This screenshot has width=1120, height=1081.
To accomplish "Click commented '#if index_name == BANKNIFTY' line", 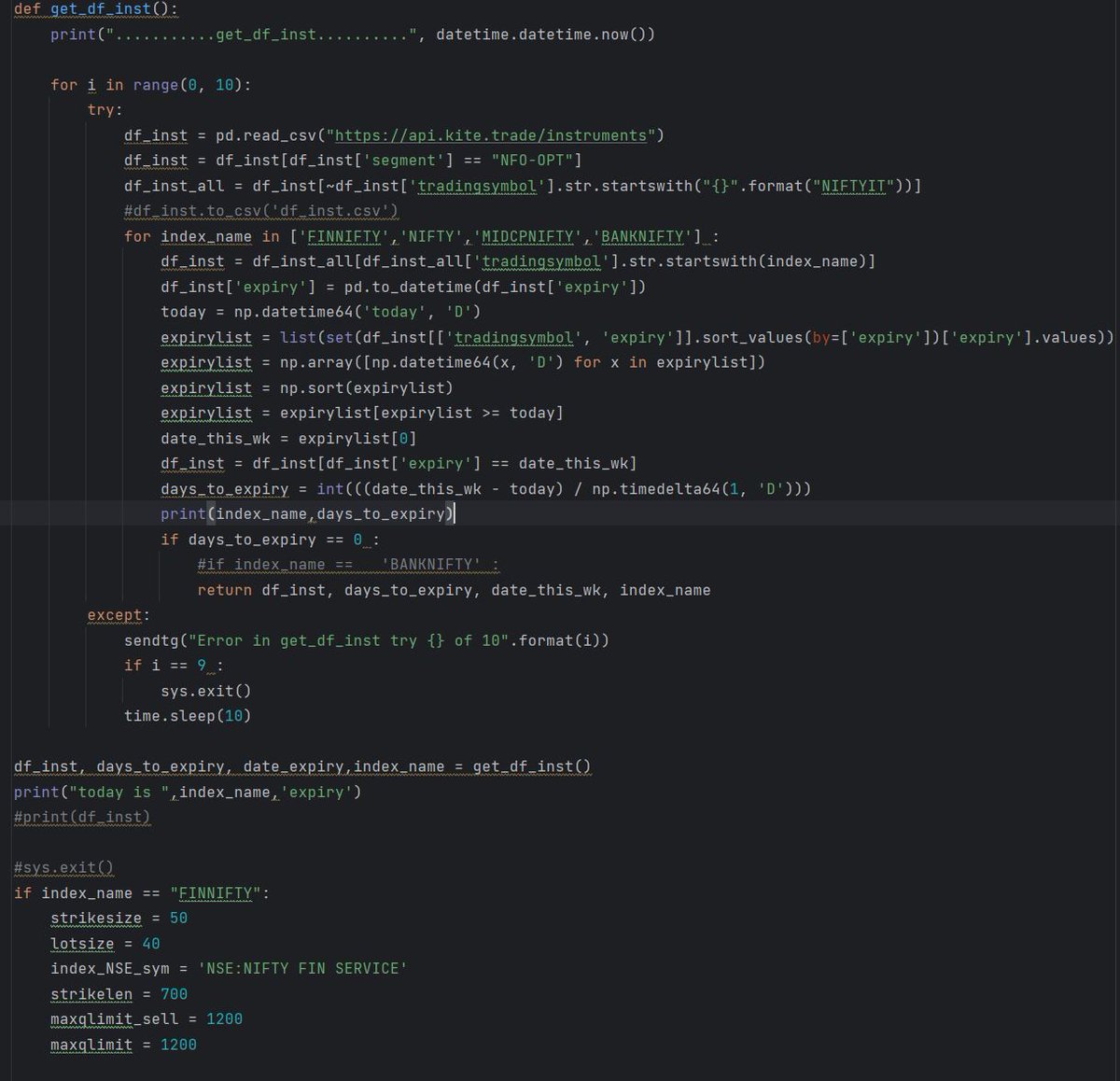I will coord(348,565).
